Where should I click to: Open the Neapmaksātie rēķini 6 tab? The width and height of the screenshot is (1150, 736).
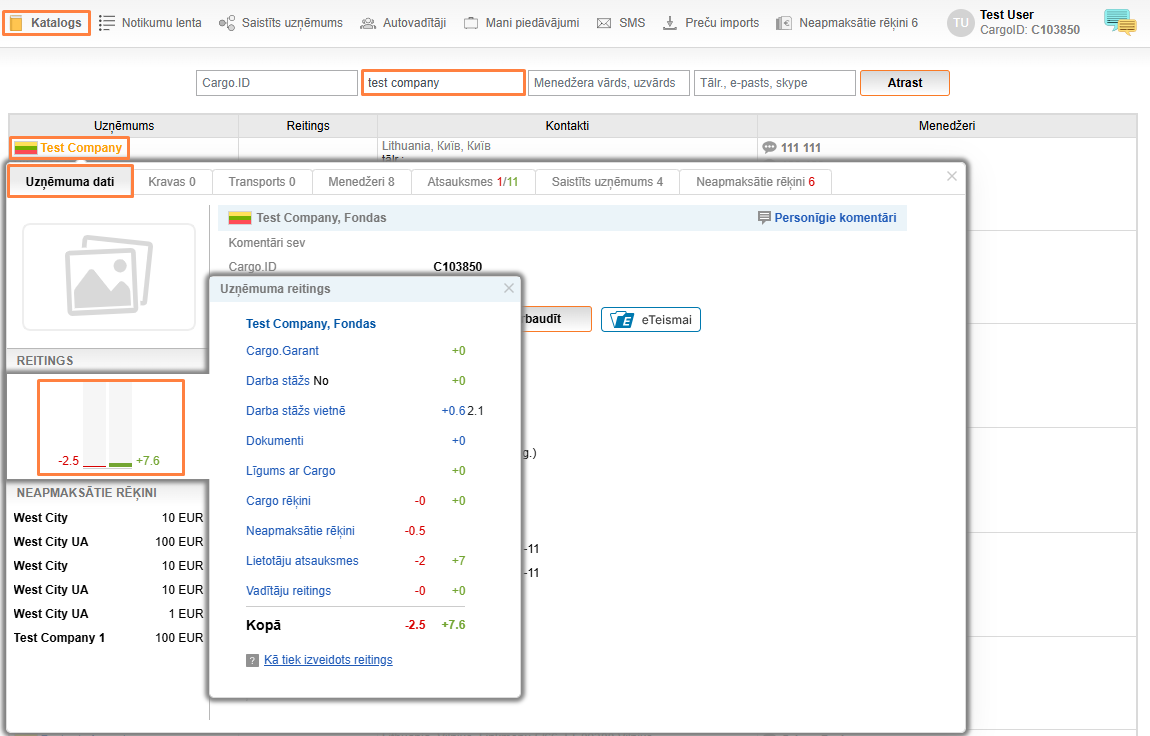755,182
